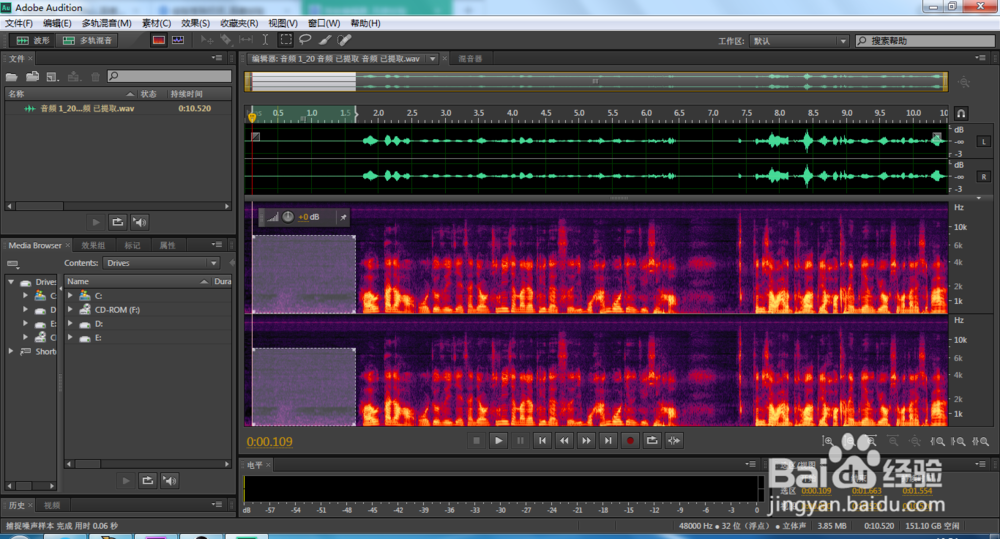1000x539 pixels.
Task: Click the Files panel Loop Playback button
Action: [x=117, y=222]
